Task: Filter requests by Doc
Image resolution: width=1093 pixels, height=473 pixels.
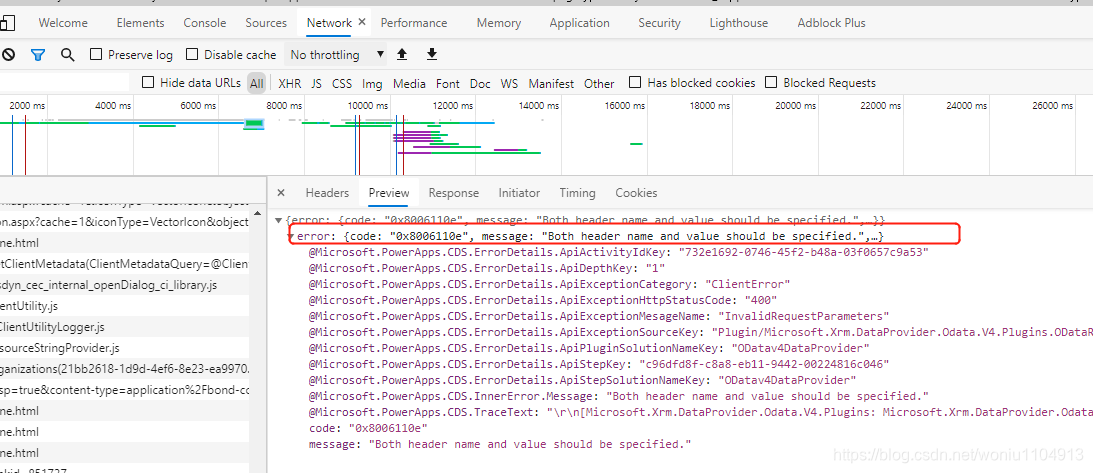Action: pyautogui.click(x=480, y=84)
